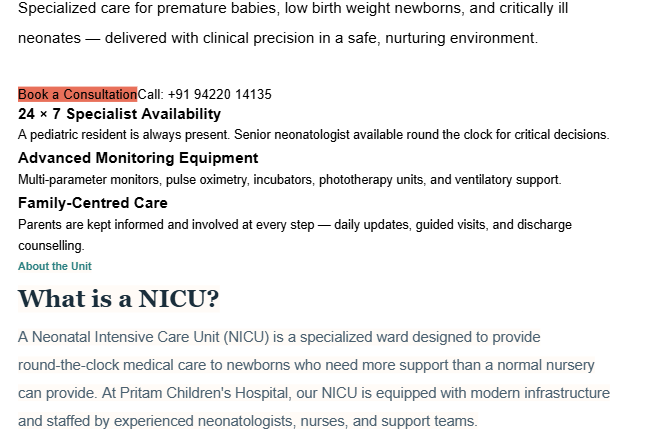Click the round-the-clock medical care line
This screenshot has width=646, height=440.
pyautogui.click(x=306, y=365)
